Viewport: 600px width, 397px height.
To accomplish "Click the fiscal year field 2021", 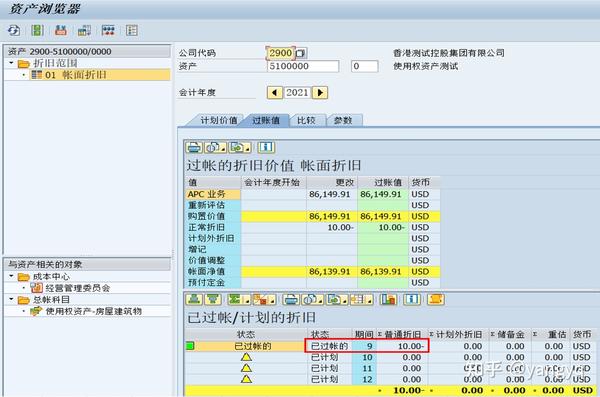I will tap(298, 93).
